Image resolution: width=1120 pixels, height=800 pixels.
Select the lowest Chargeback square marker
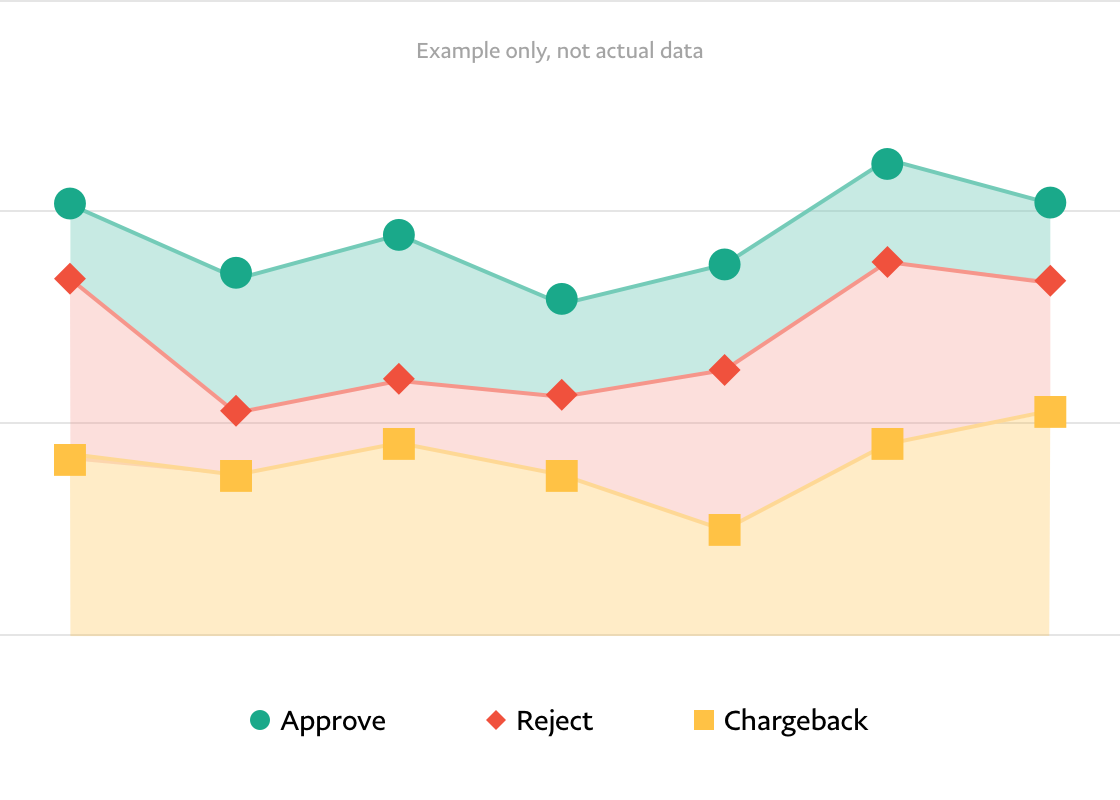[725, 530]
